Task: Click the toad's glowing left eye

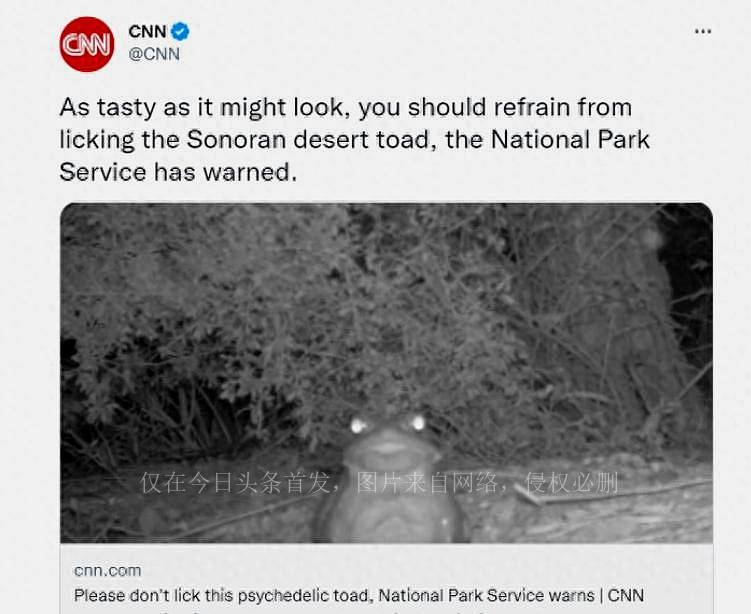Action: [x=358, y=425]
